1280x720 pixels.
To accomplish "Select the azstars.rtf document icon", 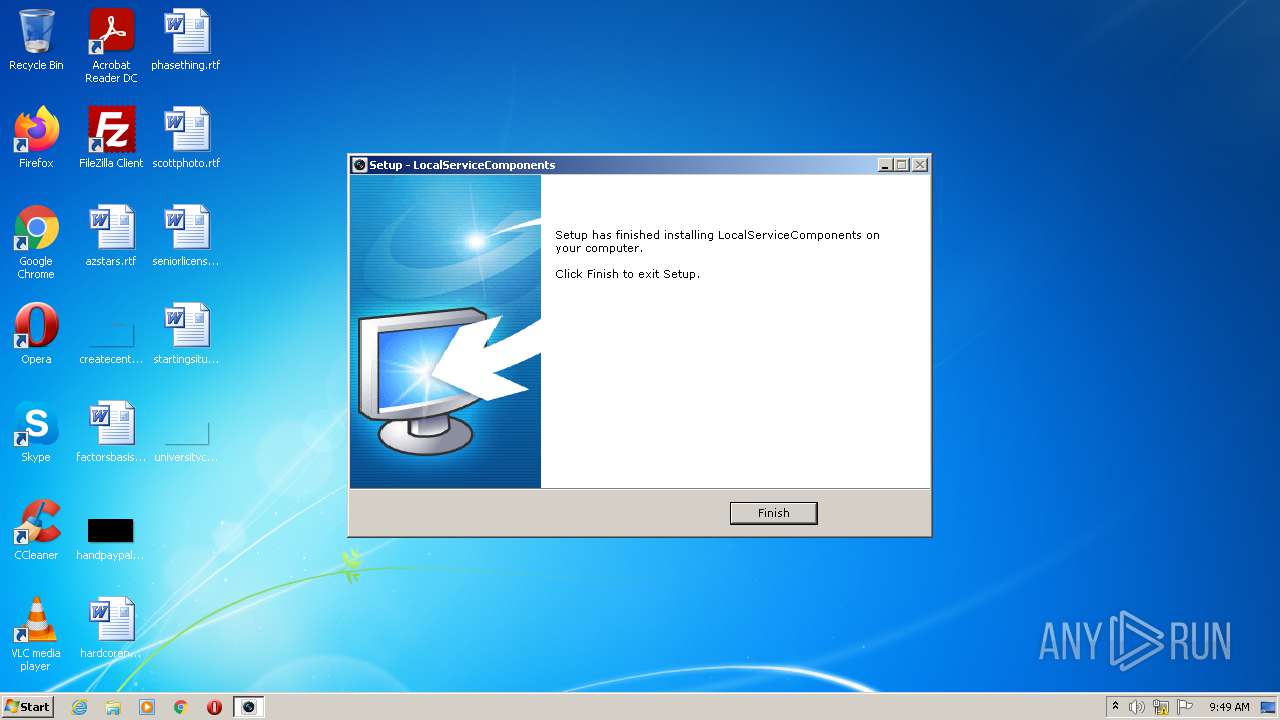I will tap(111, 236).
